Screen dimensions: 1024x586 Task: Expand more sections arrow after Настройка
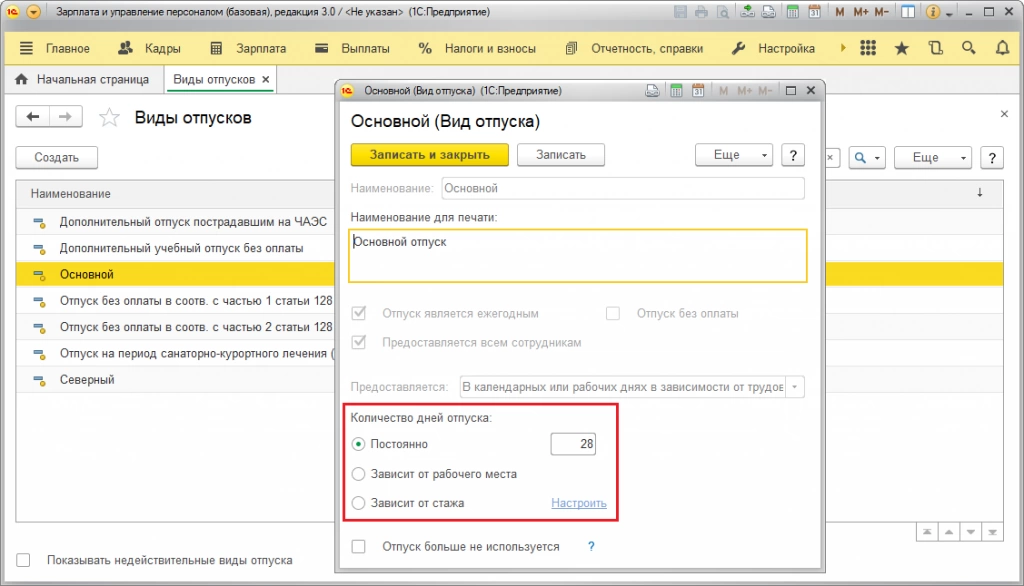843,48
